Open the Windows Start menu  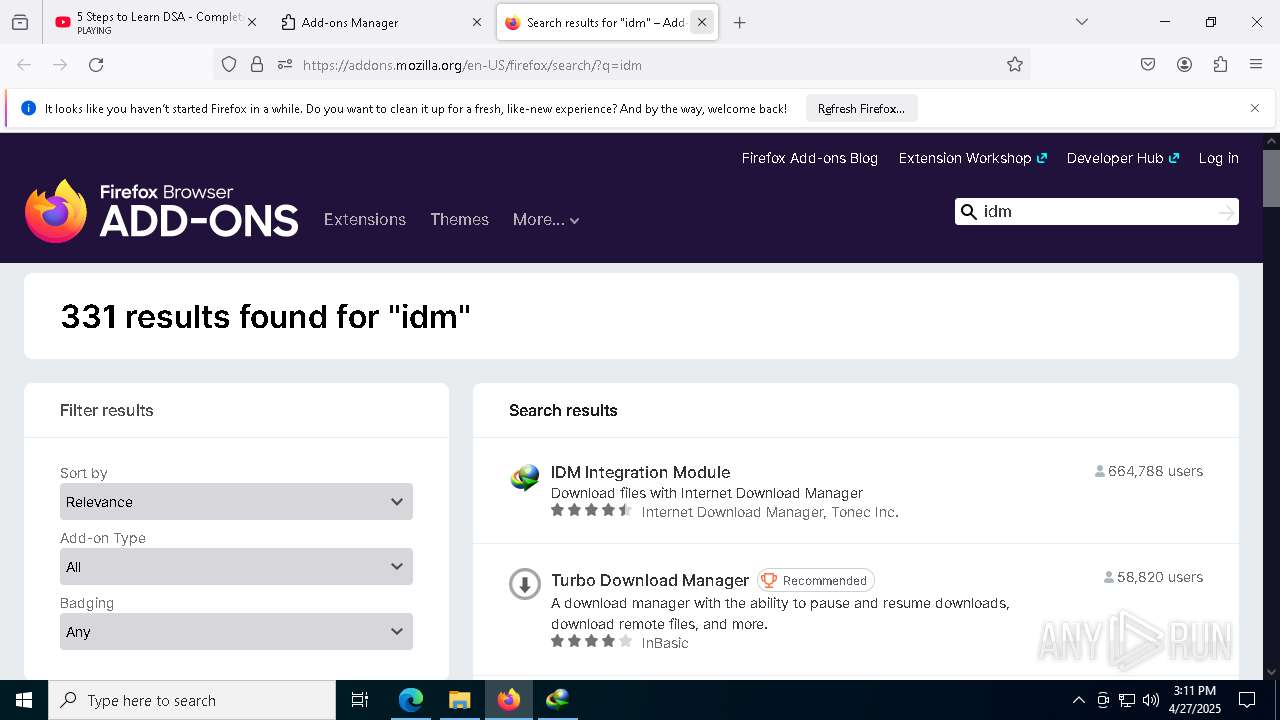pos(24,700)
